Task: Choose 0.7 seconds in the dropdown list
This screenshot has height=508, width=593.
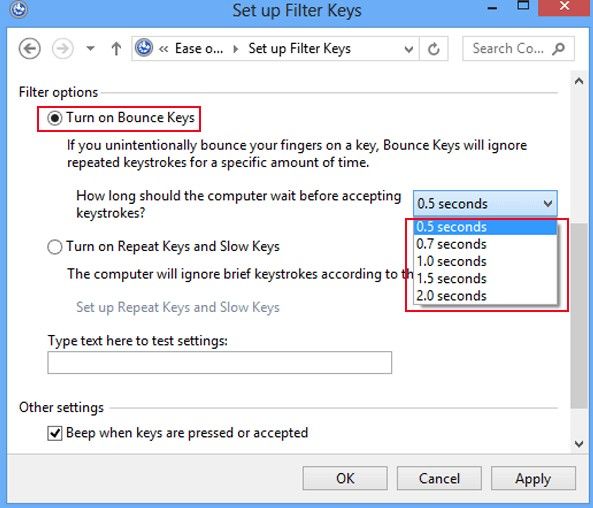Action: click(485, 244)
